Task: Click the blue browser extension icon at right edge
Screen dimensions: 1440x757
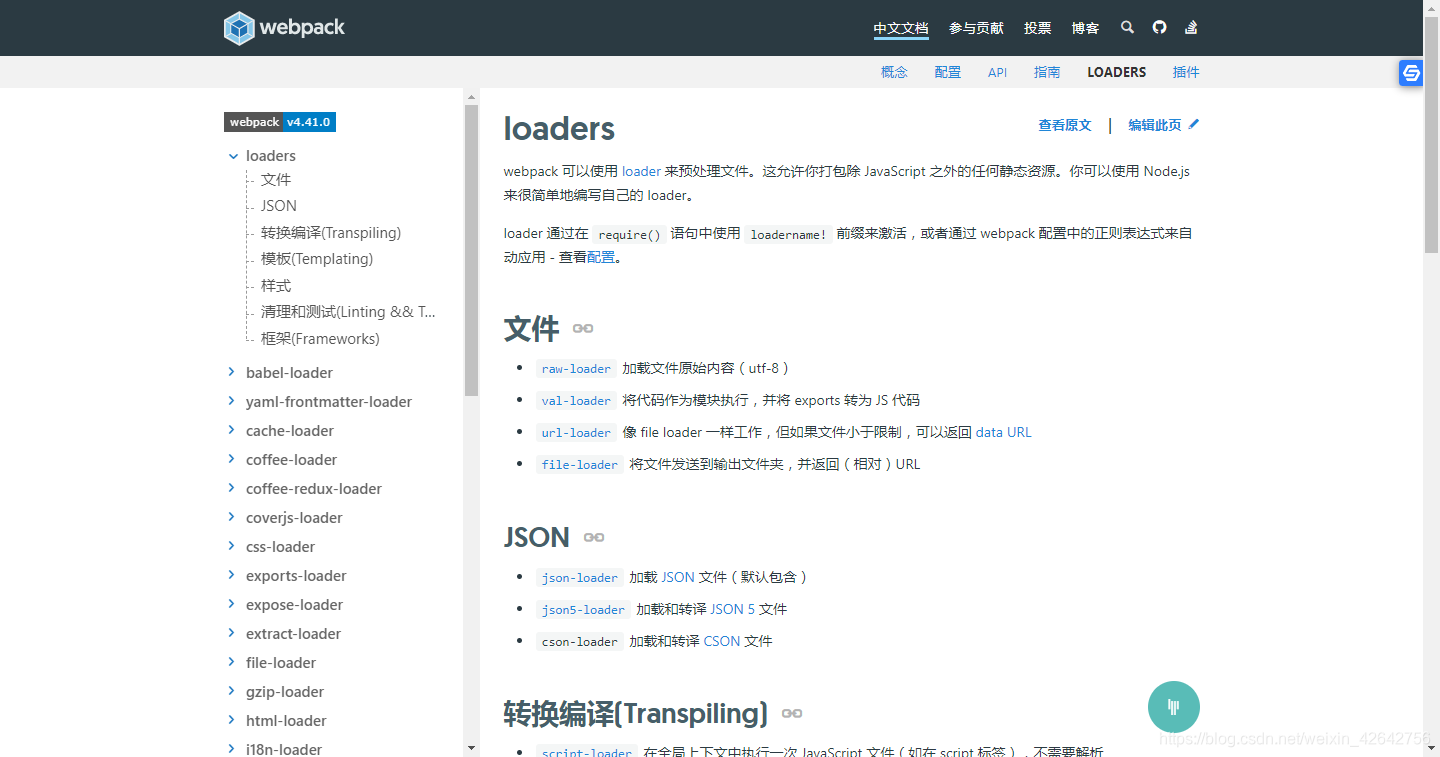Action: click(x=1411, y=73)
